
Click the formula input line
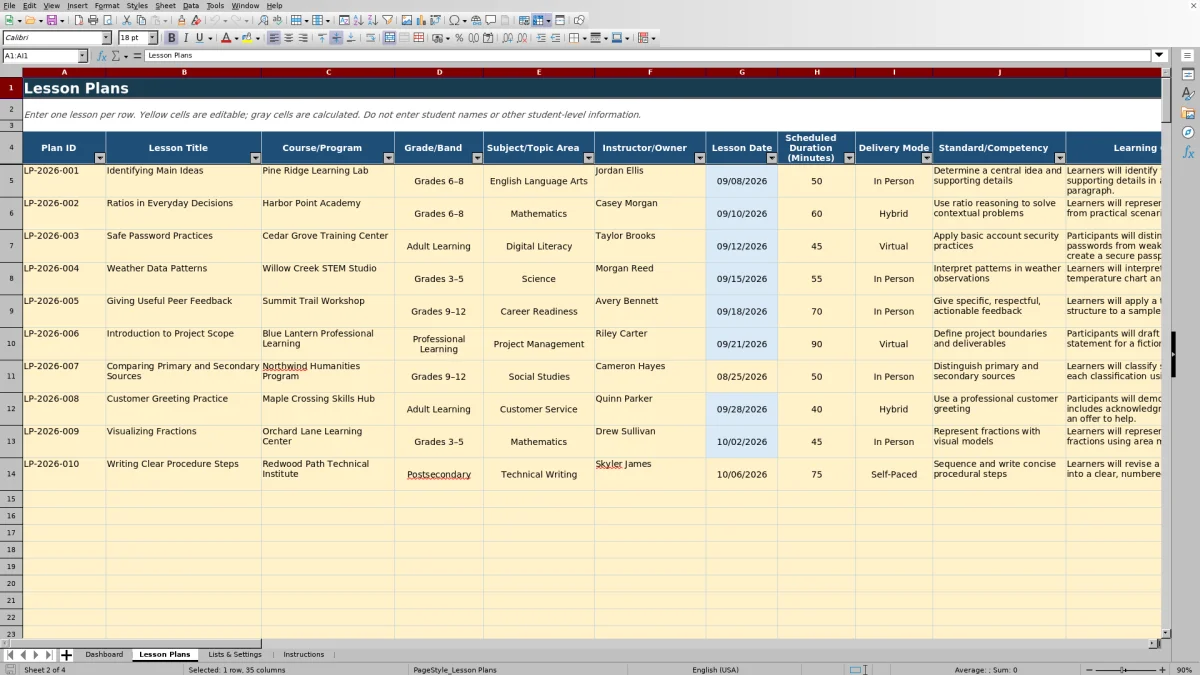(x=647, y=56)
